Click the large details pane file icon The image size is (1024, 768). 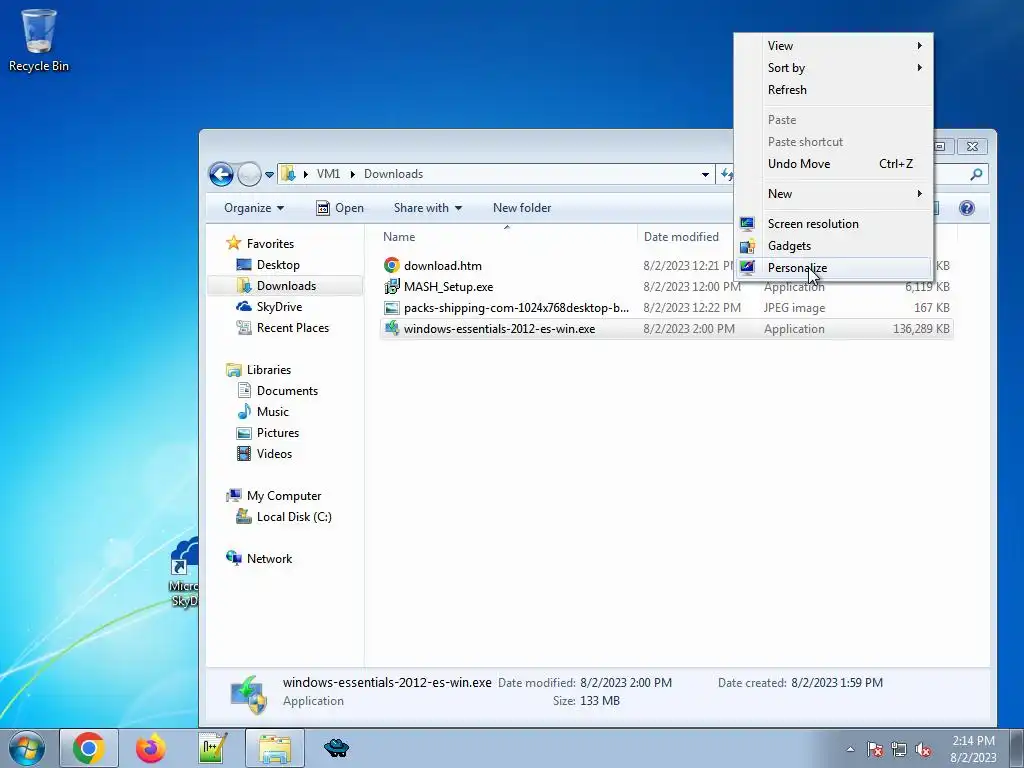pos(248,694)
